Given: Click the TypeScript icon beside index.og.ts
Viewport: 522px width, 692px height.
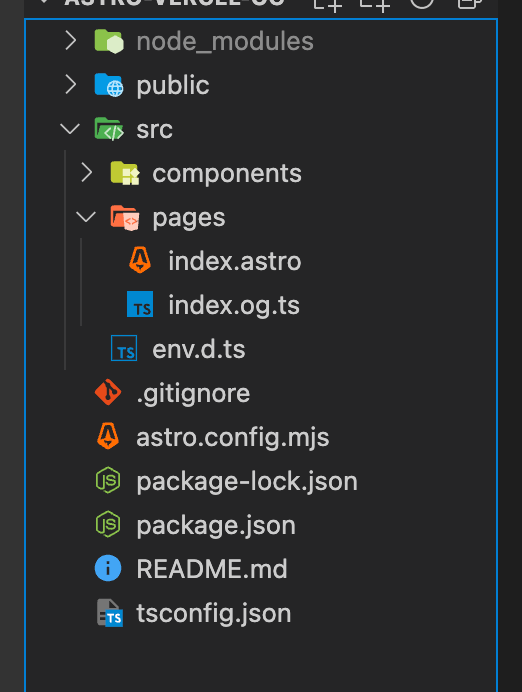Looking at the screenshot, I should click(x=140, y=304).
